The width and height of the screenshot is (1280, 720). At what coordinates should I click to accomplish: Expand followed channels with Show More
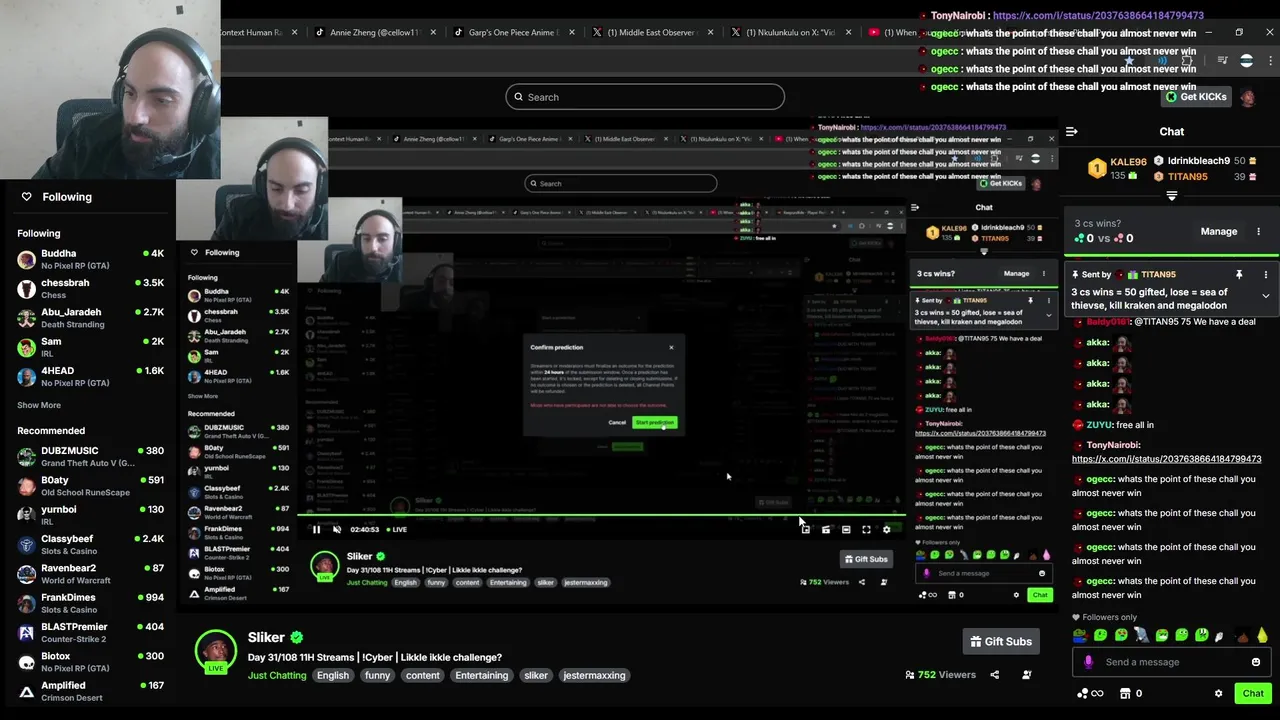click(x=39, y=405)
